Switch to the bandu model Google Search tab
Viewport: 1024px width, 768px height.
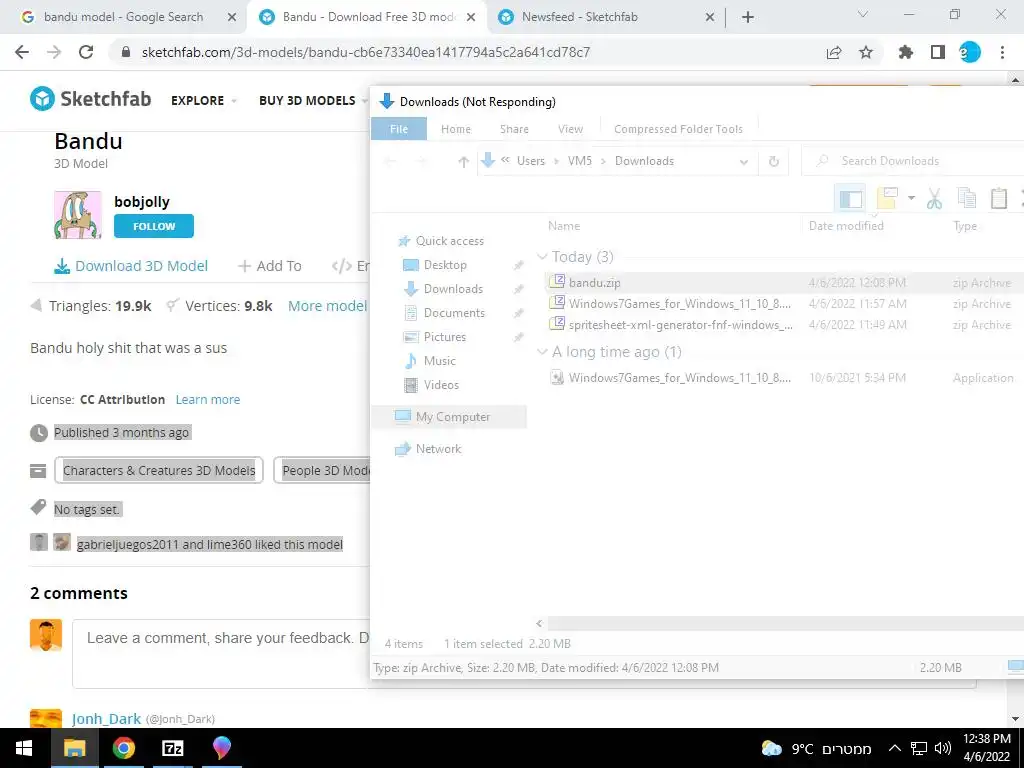123,17
